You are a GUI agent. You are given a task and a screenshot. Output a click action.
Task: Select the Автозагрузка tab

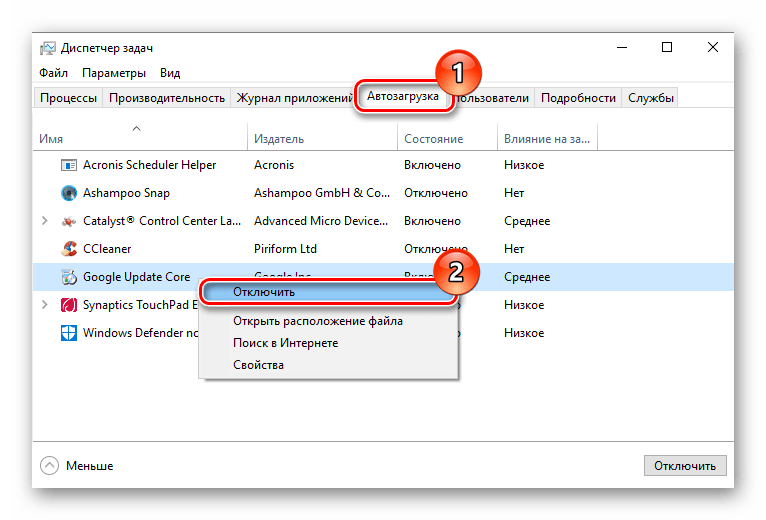[x=403, y=96]
